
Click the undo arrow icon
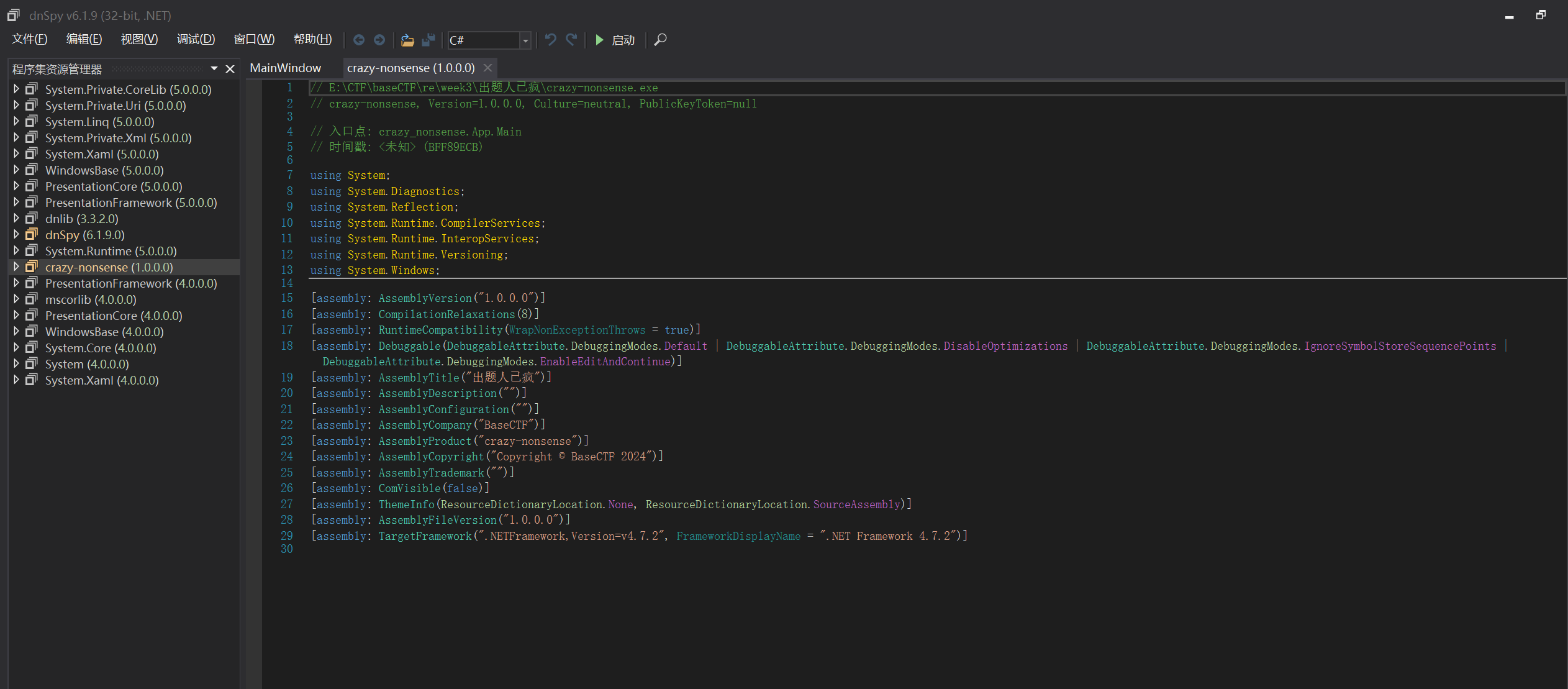click(x=550, y=40)
